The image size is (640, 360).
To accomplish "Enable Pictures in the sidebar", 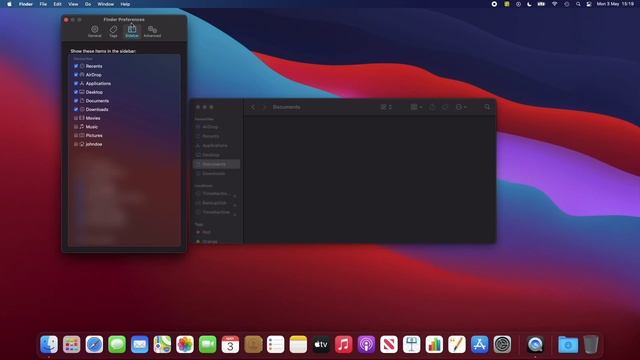I will tap(76, 135).
